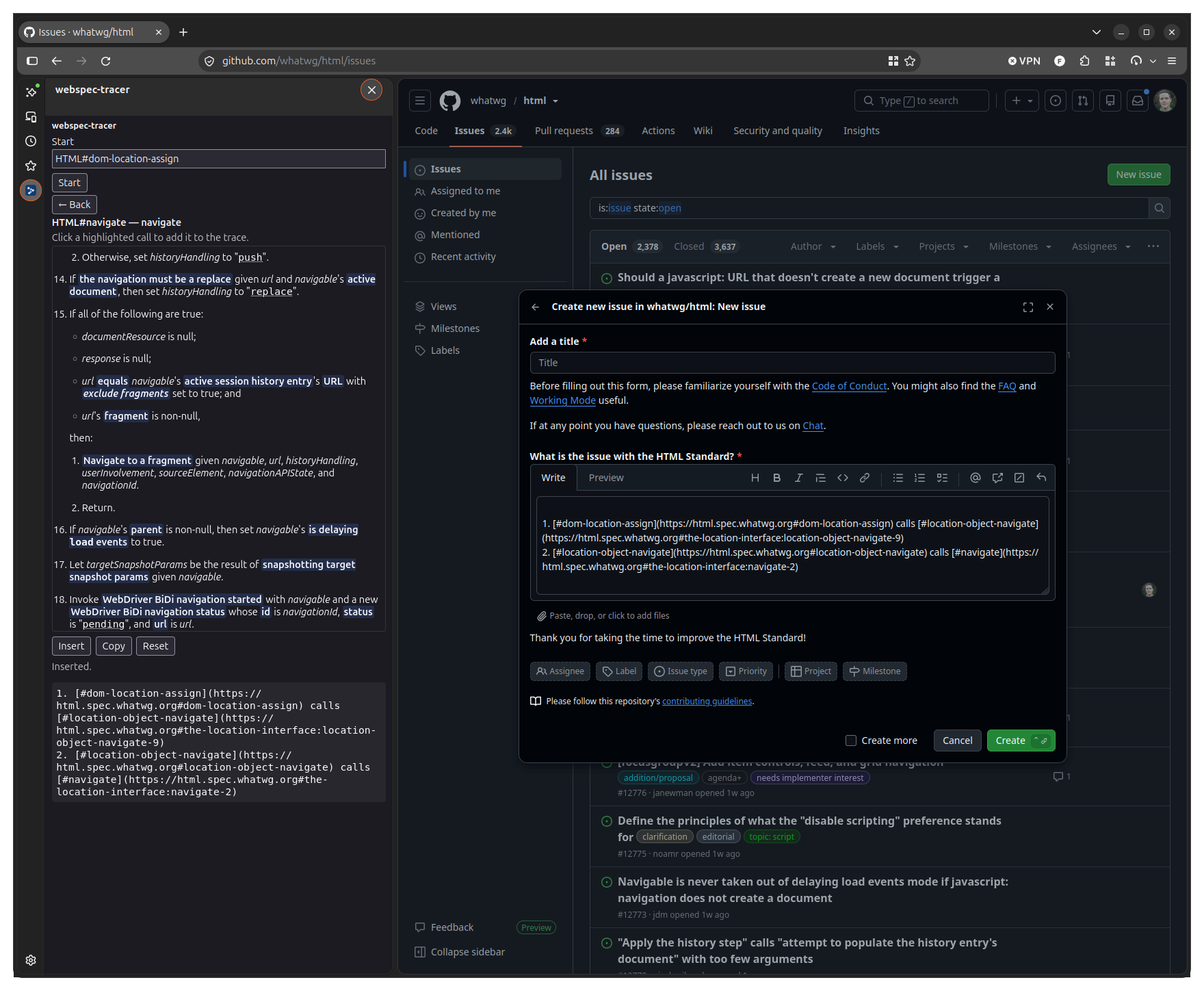The height and width of the screenshot is (991, 1204).
Task: Insert code formatting in editor
Action: click(x=843, y=478)
